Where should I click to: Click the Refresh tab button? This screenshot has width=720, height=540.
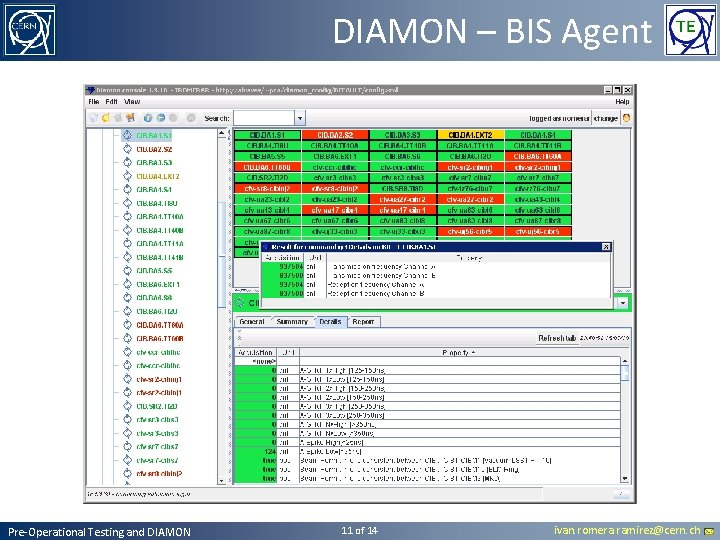557,338
